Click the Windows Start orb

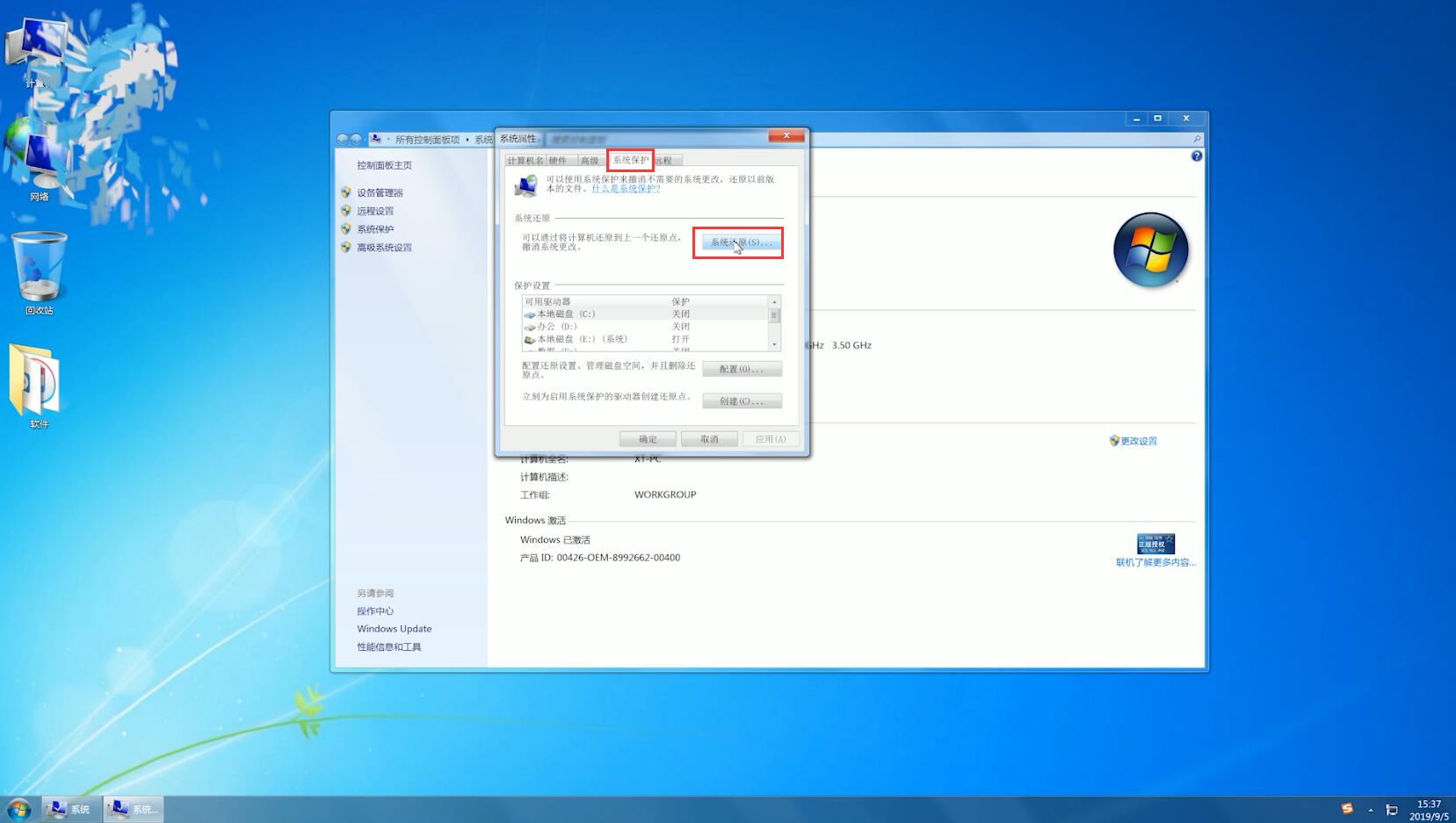[18, 809]
